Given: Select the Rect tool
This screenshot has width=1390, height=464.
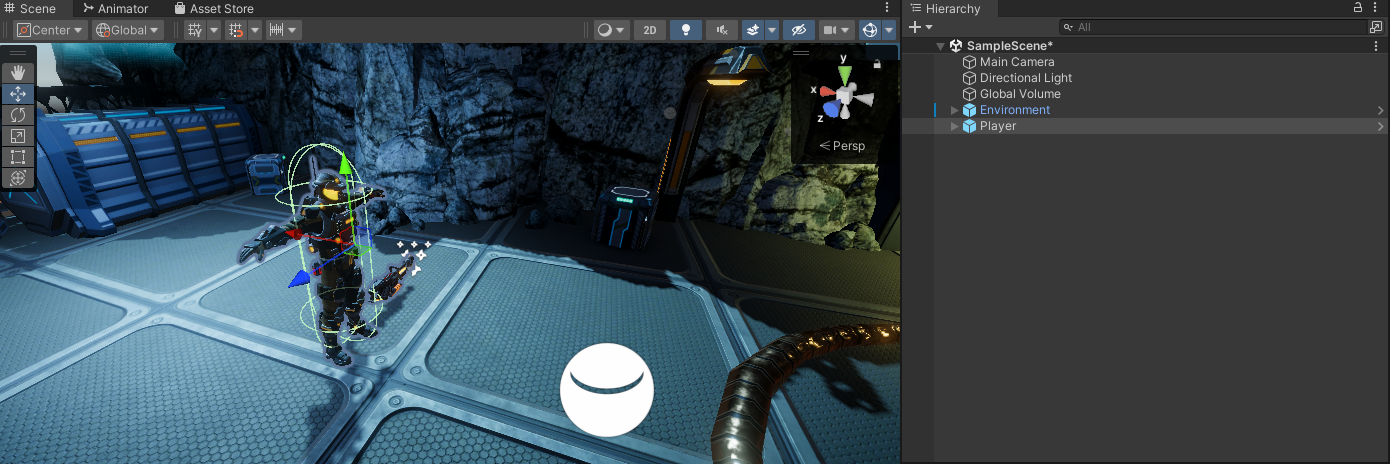Looking at the screenshot, I should pos(18,157).
